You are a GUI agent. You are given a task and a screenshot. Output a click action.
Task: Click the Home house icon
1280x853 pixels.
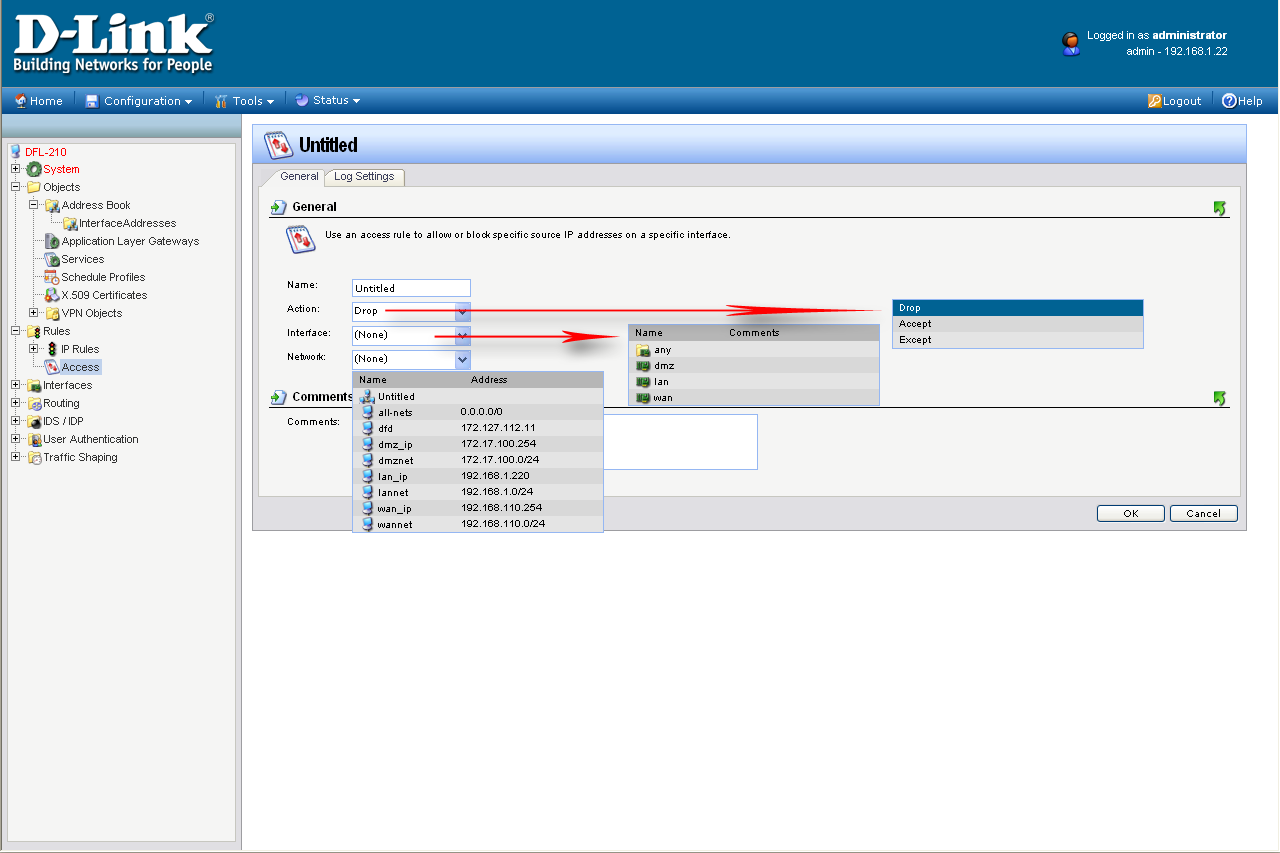pyautogui.click(x=20, y=100)
